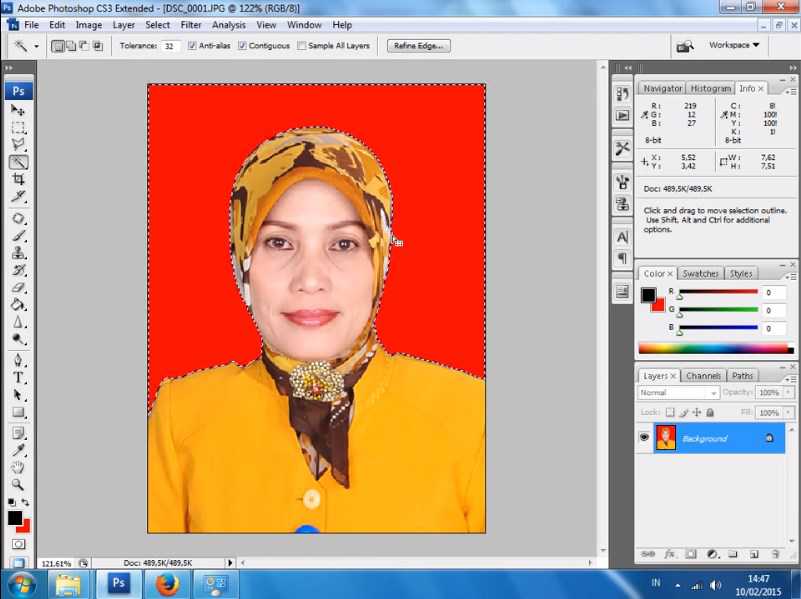Select the Notes tool
The width and height of the screenshot is (801, 599).
(18, 433)
